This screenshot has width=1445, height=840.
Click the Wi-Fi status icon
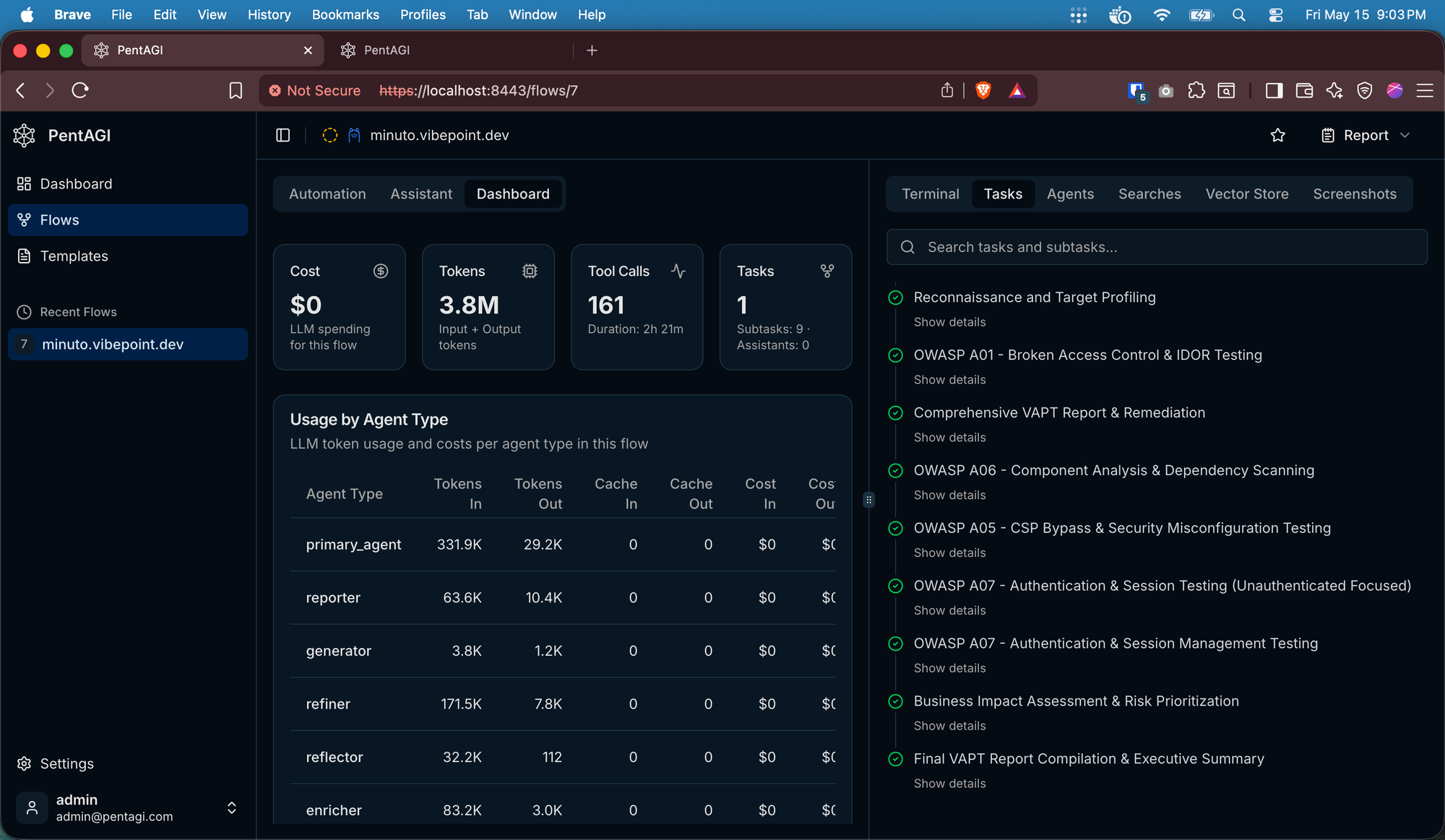tap(1162, 14)
